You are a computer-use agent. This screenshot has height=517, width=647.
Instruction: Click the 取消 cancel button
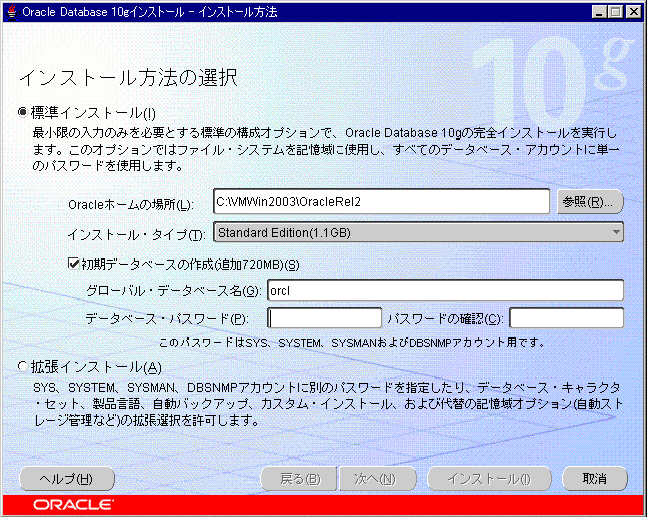tap(595, 479)
